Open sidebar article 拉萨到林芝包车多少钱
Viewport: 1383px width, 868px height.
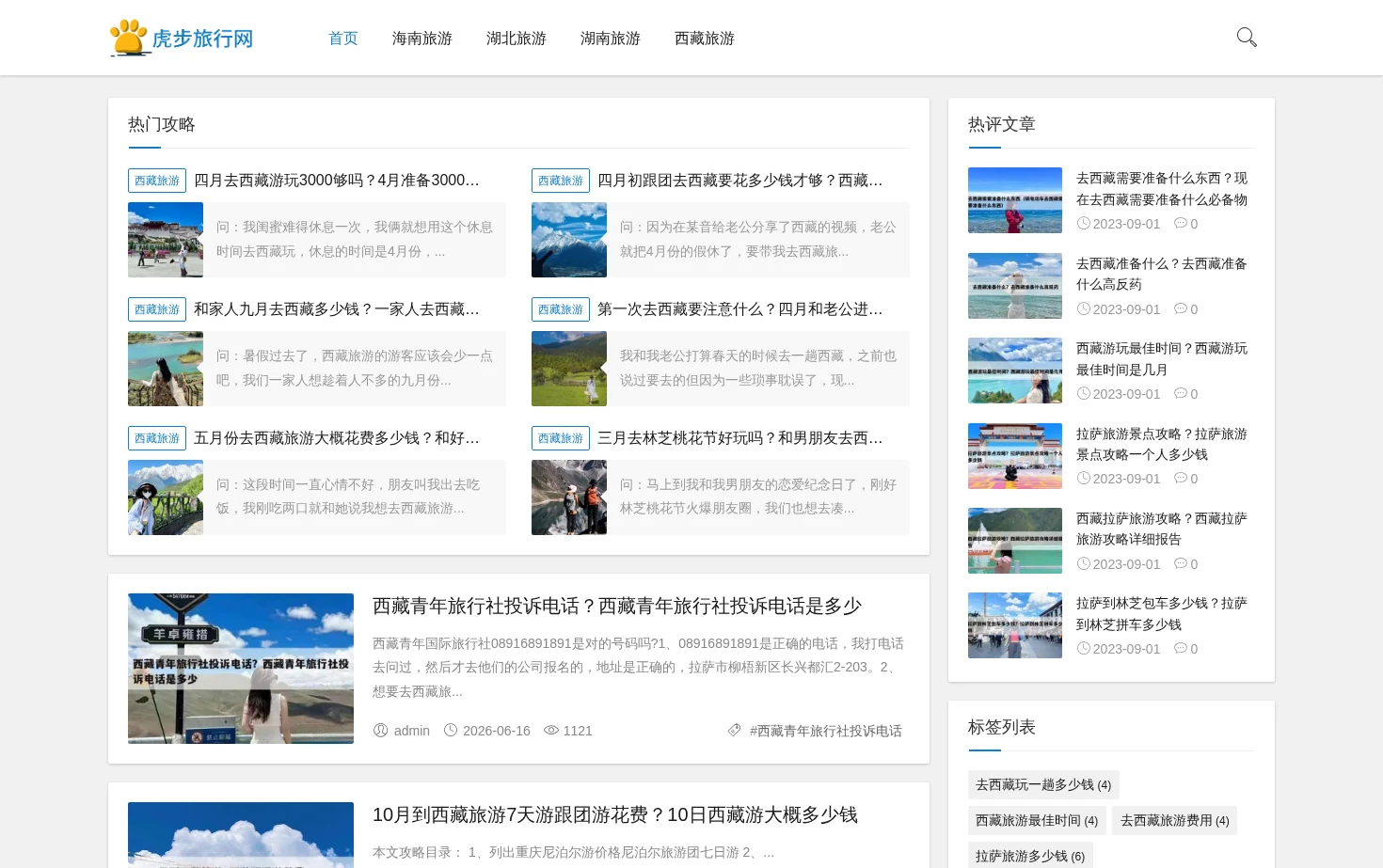point(1162,614)
